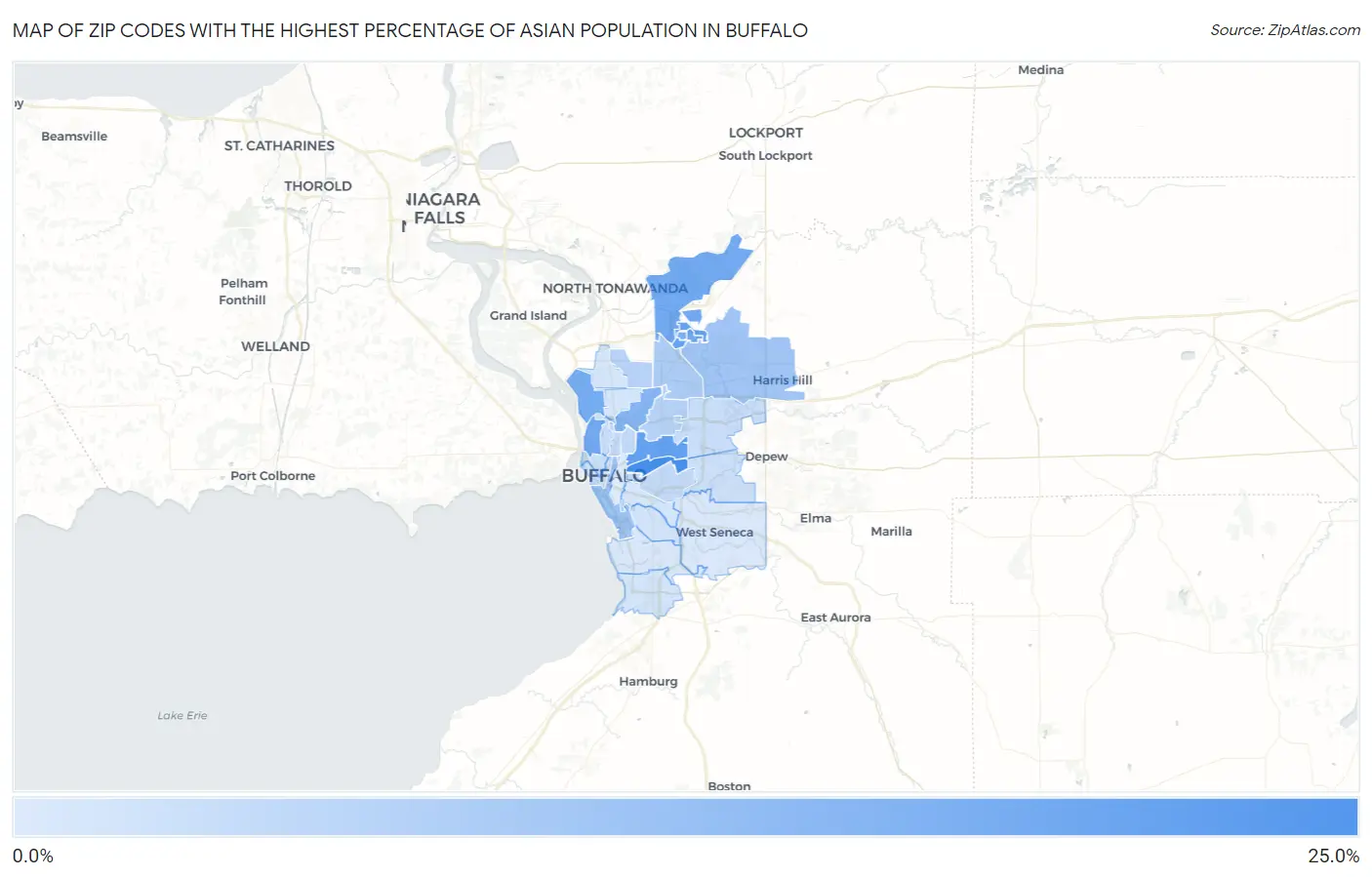Click the Marilla label

891,532
